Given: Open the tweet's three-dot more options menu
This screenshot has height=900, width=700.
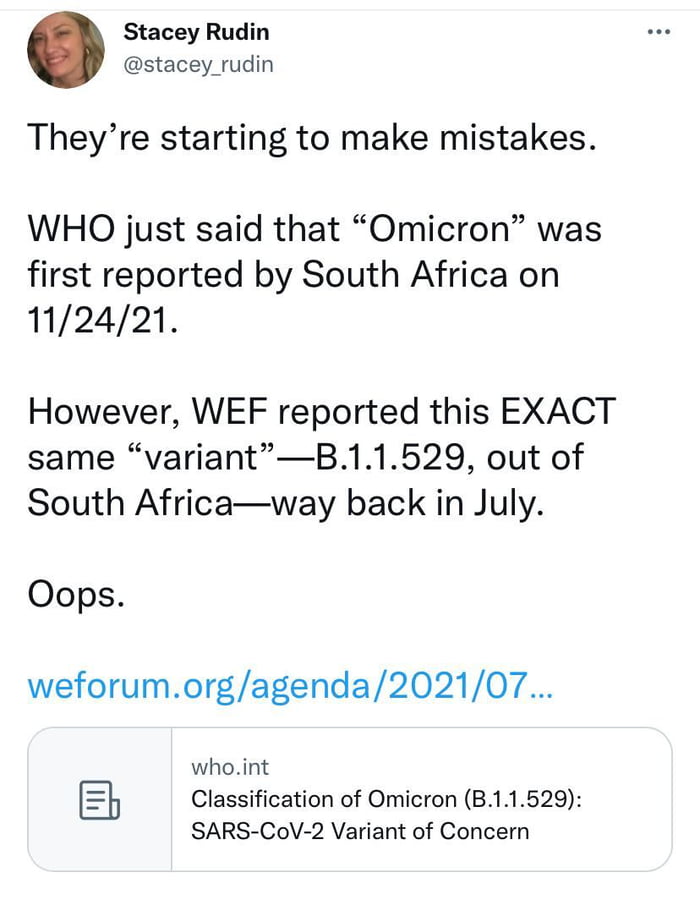Looking at the screenshot, I should pos(657,31).
